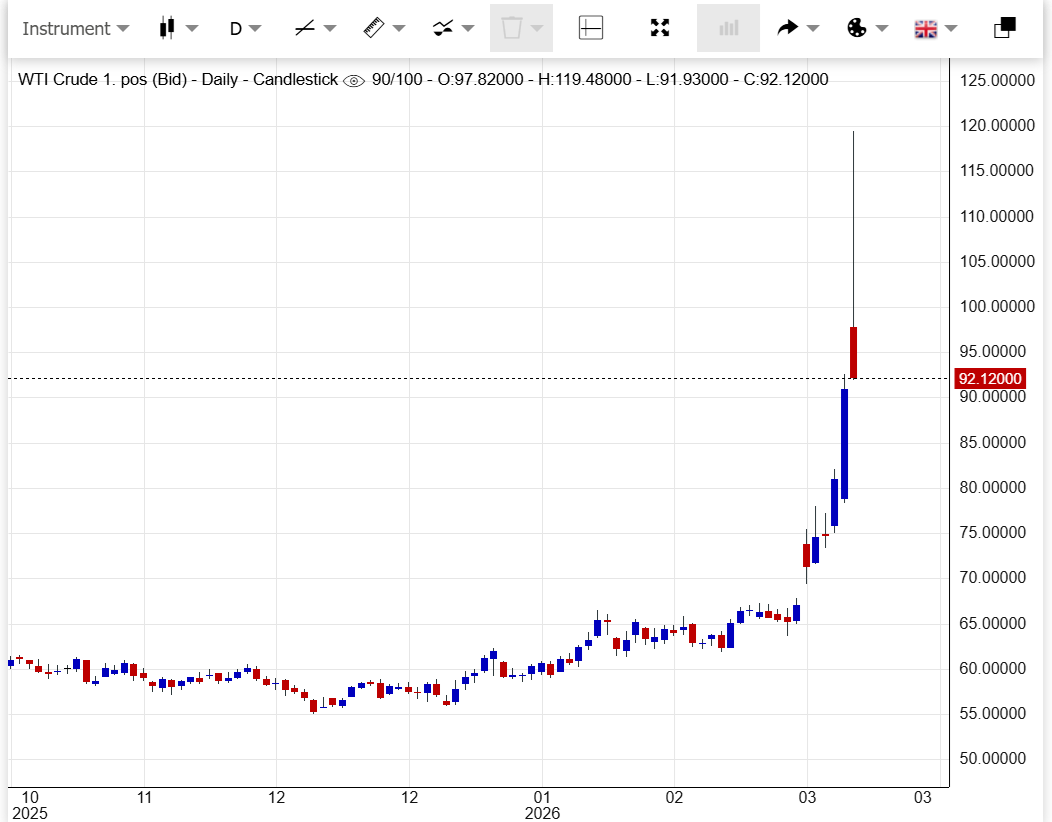Click the share arrow icon
1052x822 pixels.
[x=788, y=28]
